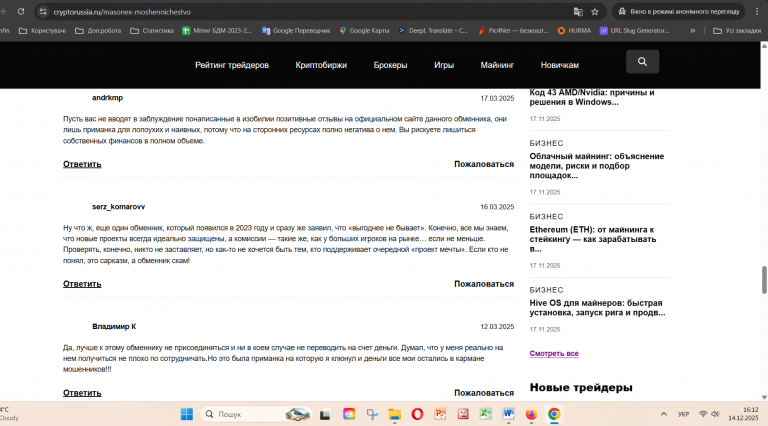Screen dimensions: 768x426
Task: Open the Усі закладки folder
Action: [x=737, y=30]
